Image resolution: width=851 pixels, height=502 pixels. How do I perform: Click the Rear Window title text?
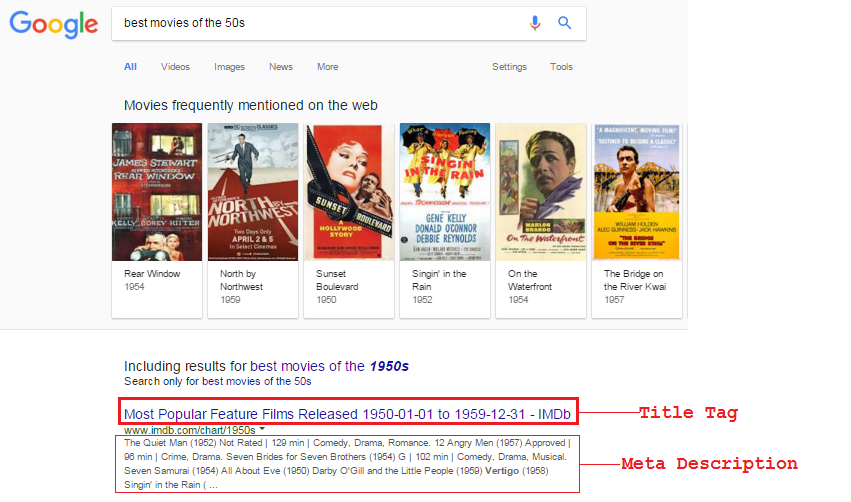[152, 274]
